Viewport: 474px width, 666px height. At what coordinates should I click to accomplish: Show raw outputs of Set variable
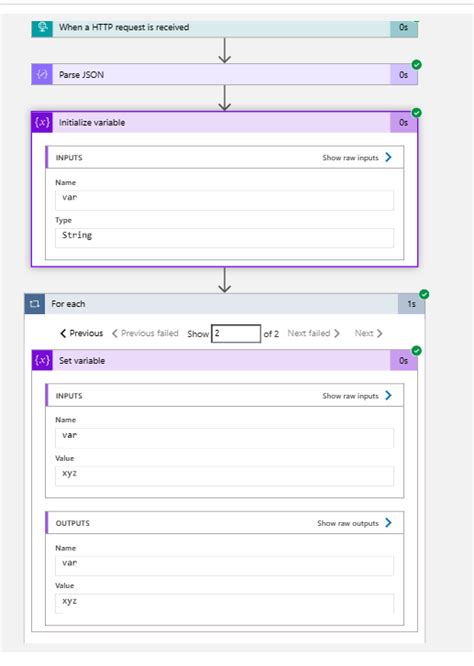(354, 523)
